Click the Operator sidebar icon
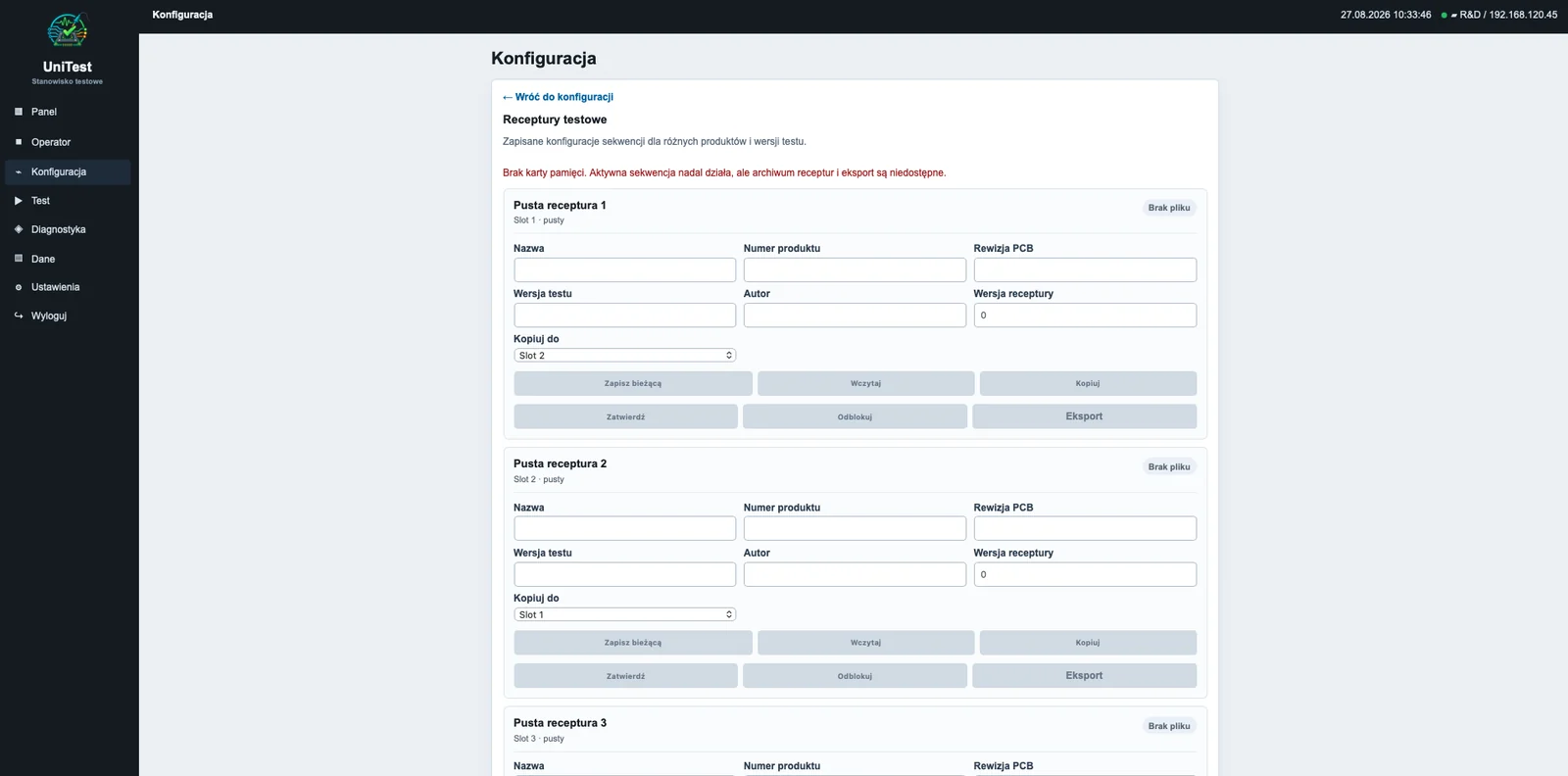This screenshot has width=1568, height=776. pos(19,142)
